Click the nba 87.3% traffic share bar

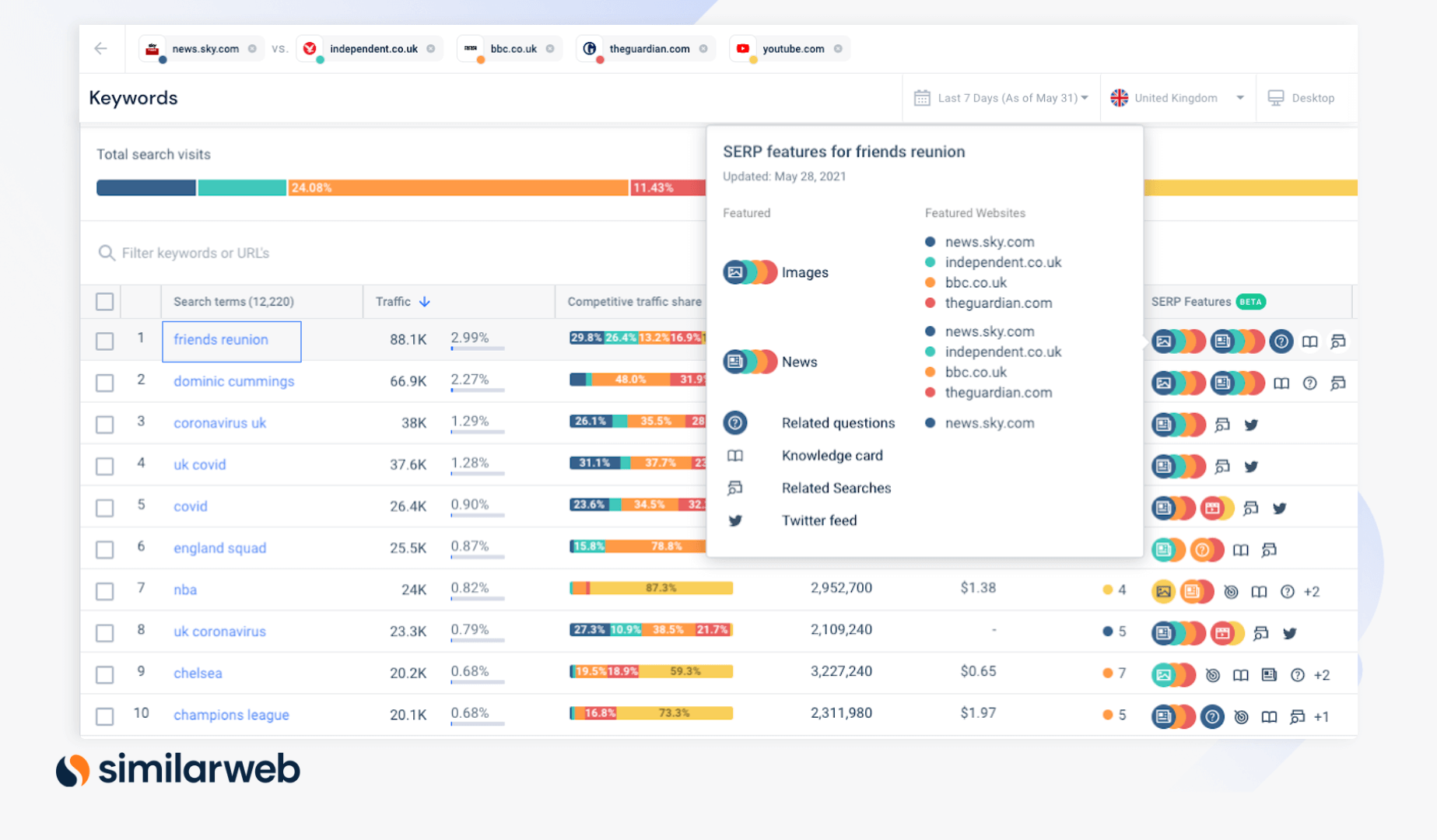click(x=661, y=588)
